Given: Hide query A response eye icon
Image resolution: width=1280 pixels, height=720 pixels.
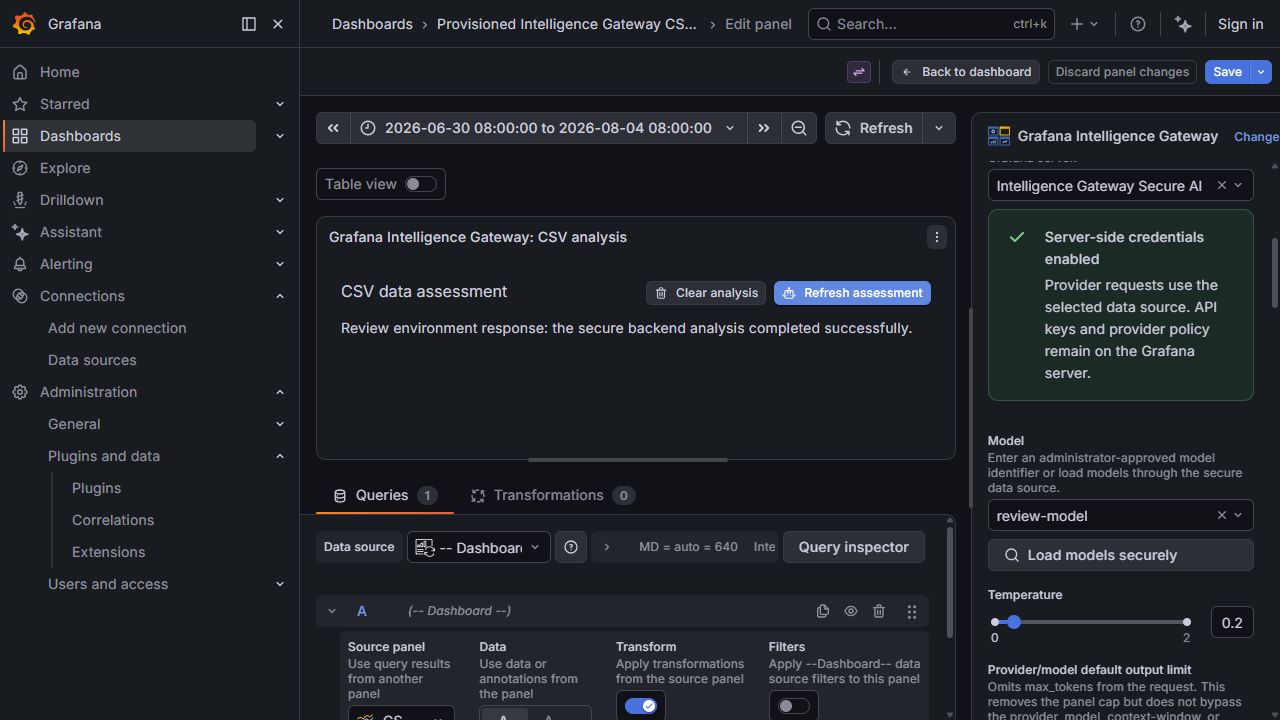Looking at the screenshot, I should tap(851, 611).
